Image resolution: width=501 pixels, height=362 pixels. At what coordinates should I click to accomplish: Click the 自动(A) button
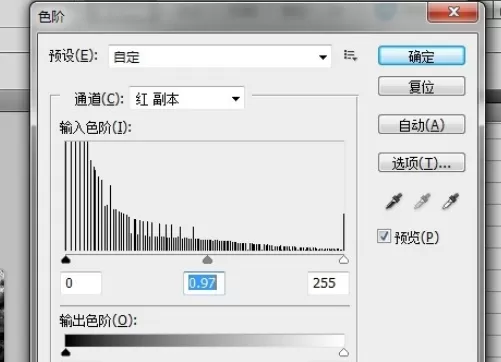(x=421, y=125)
